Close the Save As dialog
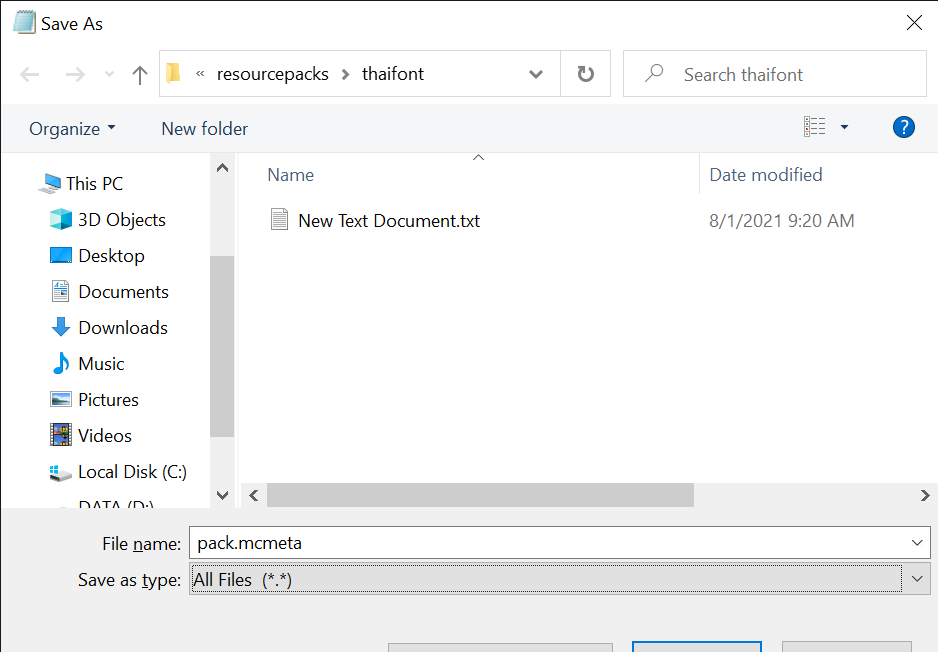 914,23
